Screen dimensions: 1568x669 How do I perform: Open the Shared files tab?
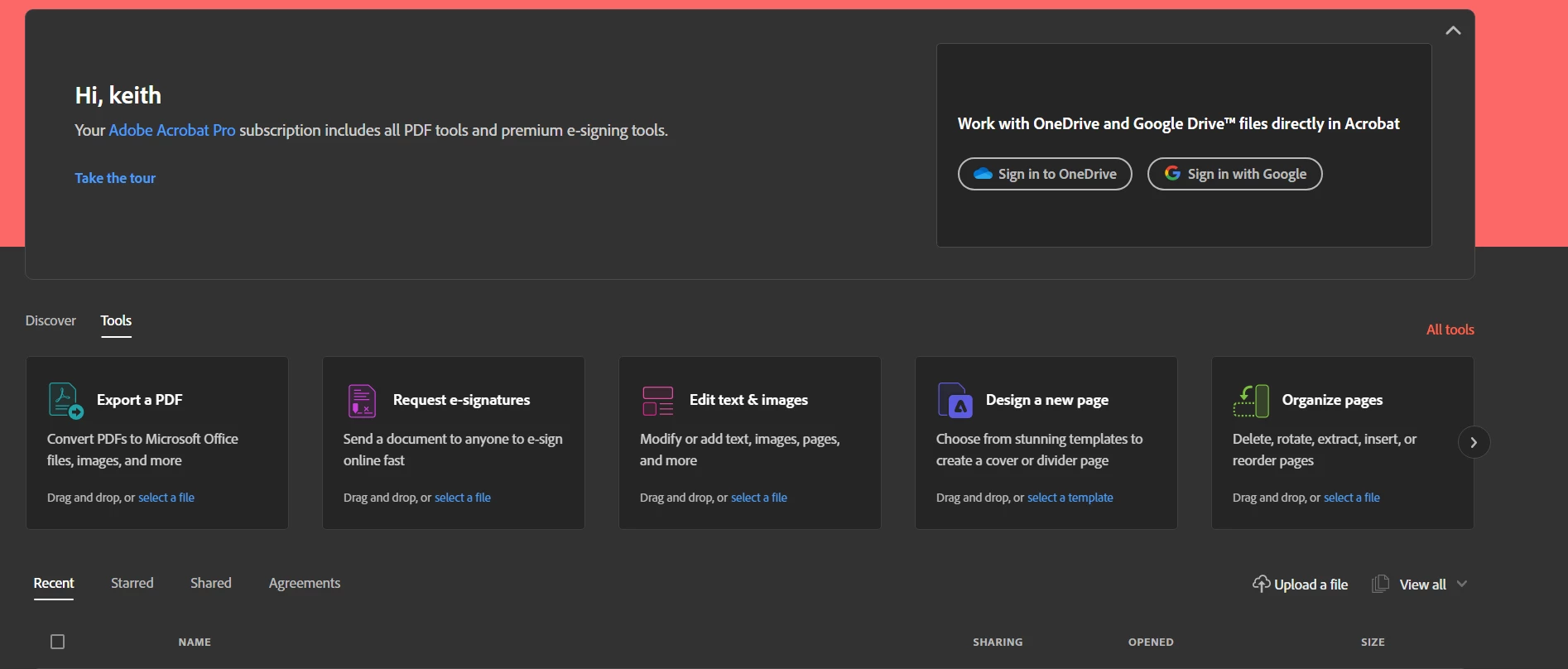point(211,583)
